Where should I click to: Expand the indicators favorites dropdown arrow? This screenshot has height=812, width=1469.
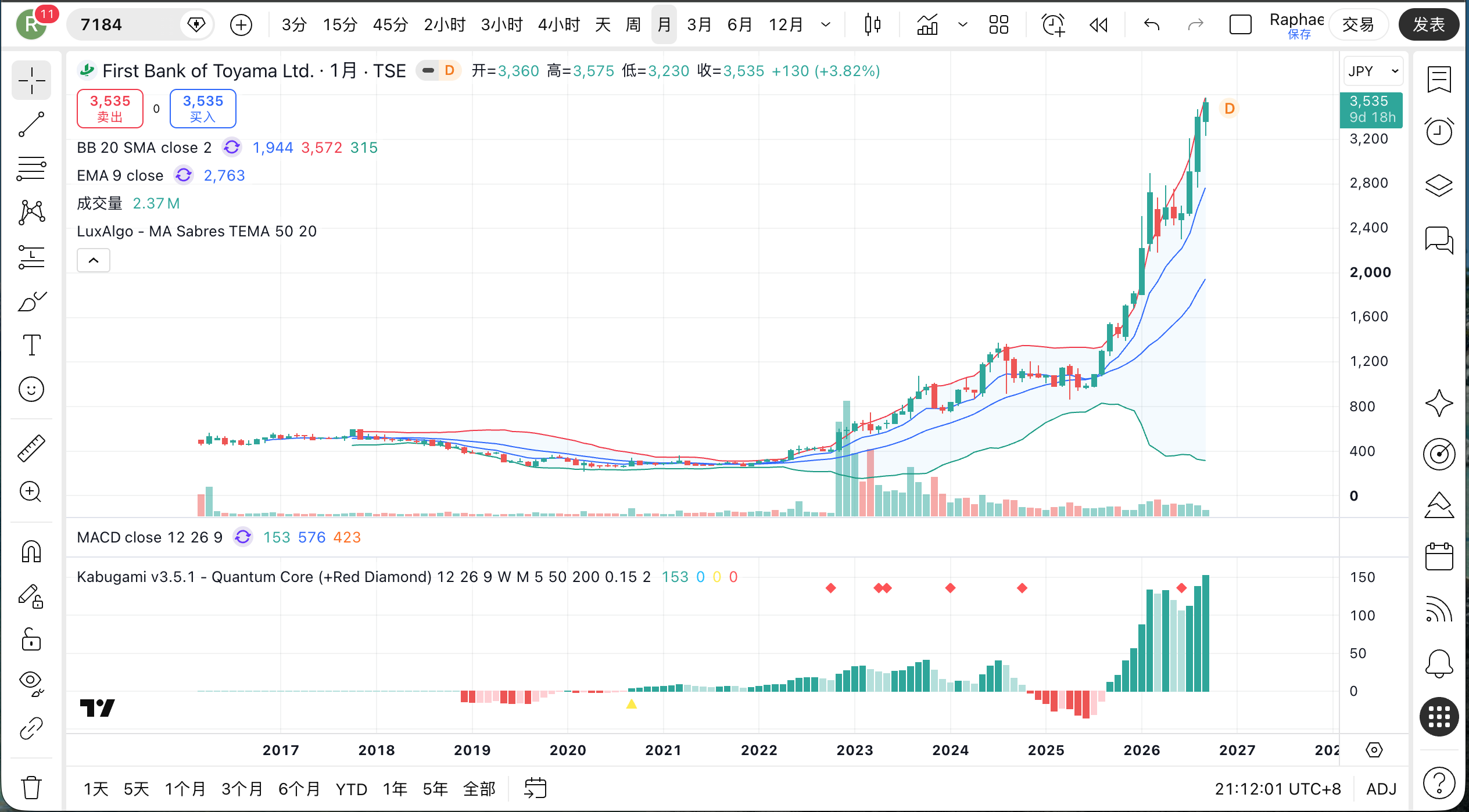[x=963, y=25]
